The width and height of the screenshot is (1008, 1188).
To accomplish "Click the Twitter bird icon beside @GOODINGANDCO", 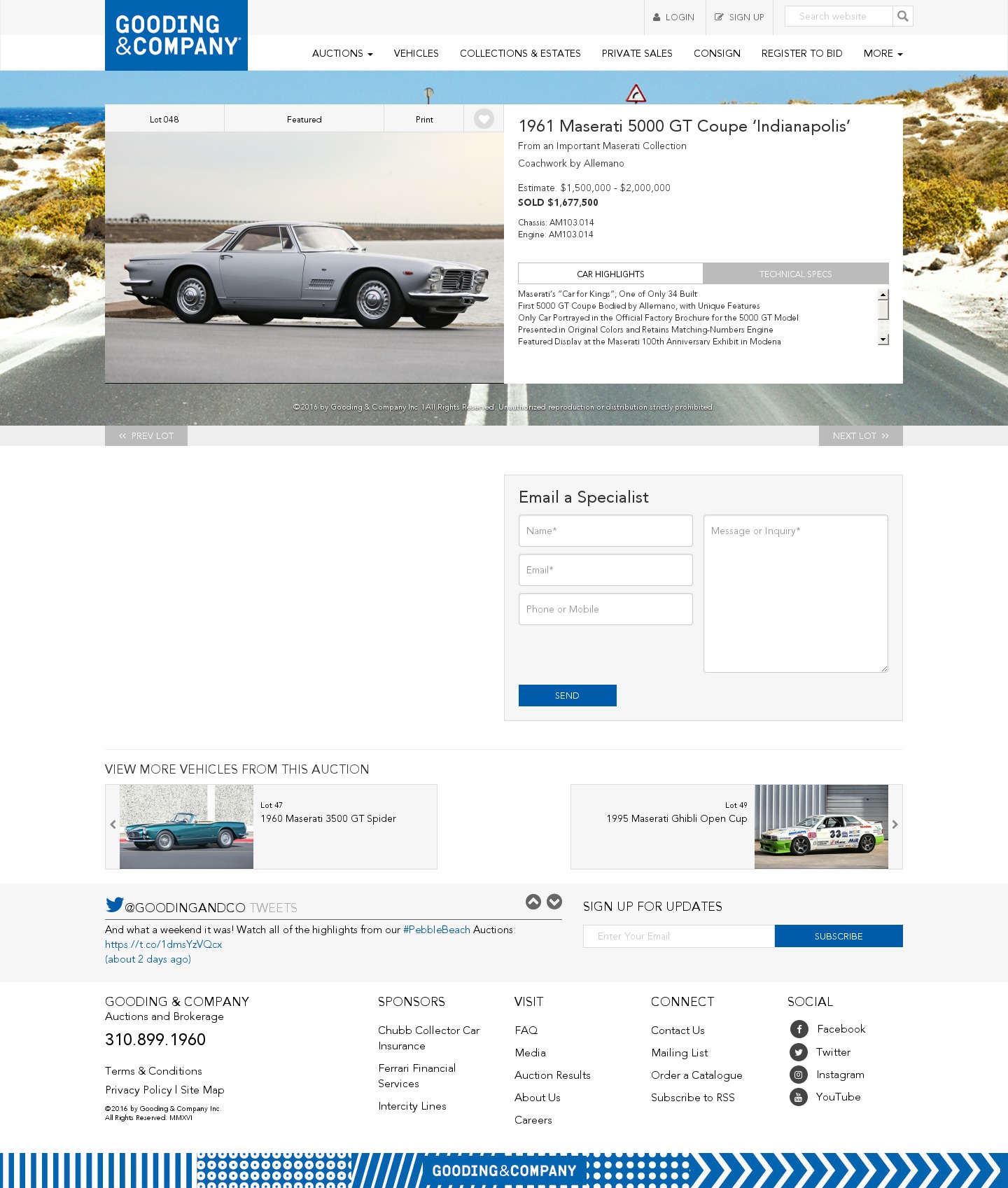I will click(114, 904).
